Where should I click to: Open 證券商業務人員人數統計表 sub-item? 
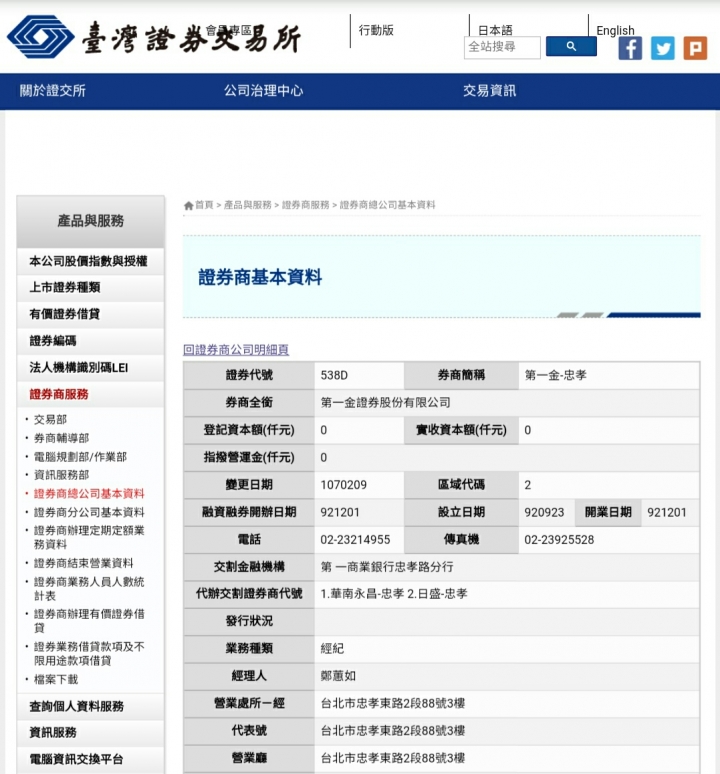tap(89, 589)
